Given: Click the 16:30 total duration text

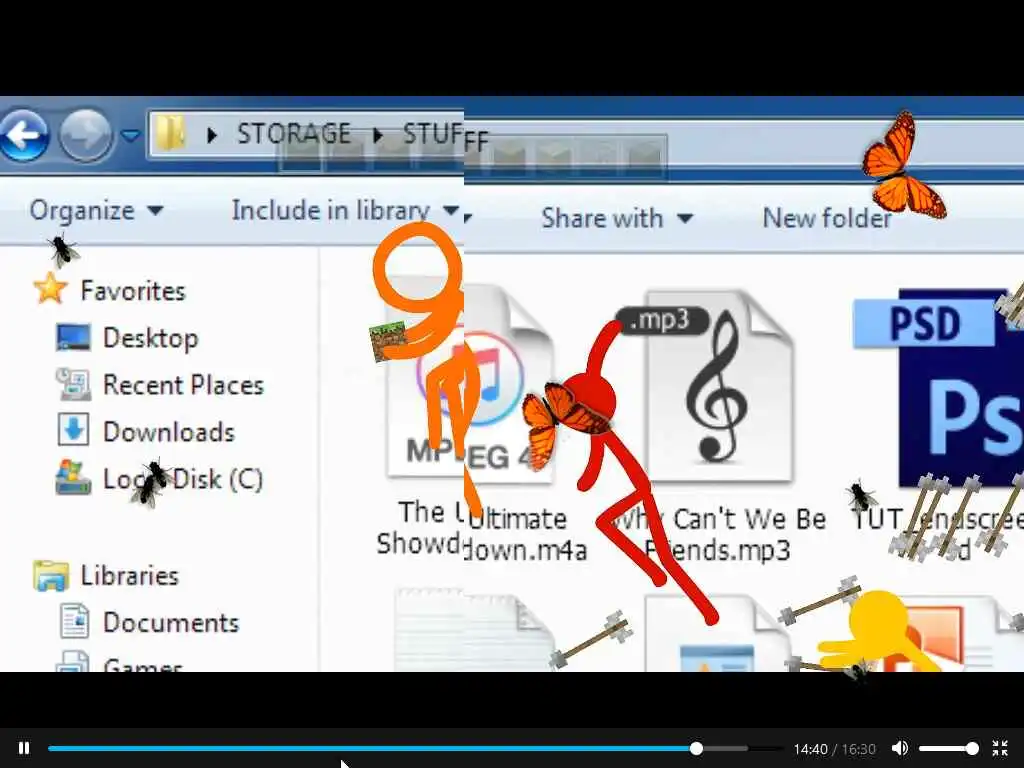Looking at the screenshot, I should point(858,749).
